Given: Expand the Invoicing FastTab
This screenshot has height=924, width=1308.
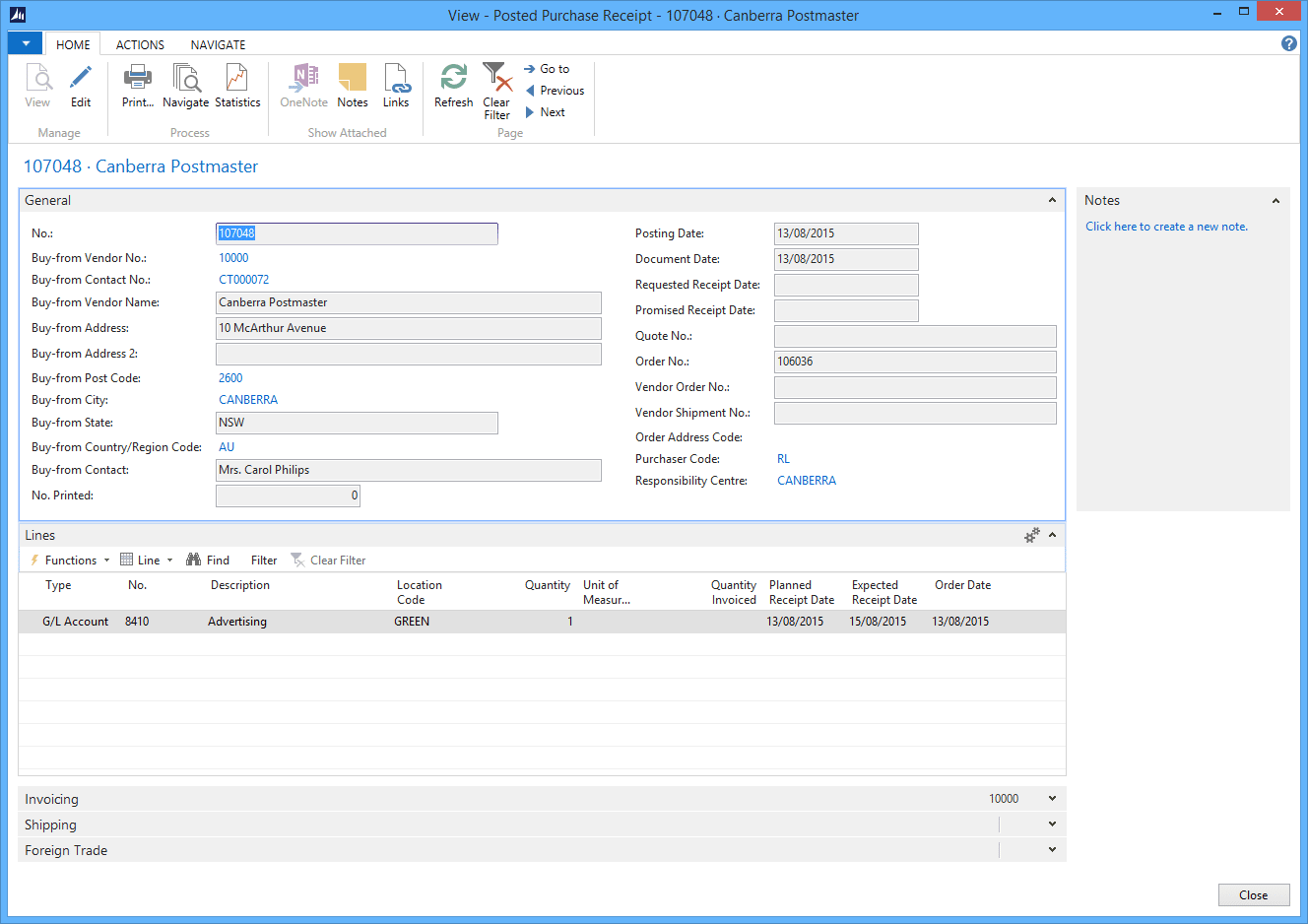Looking at the screenshot, I should tap(1052, 799).
